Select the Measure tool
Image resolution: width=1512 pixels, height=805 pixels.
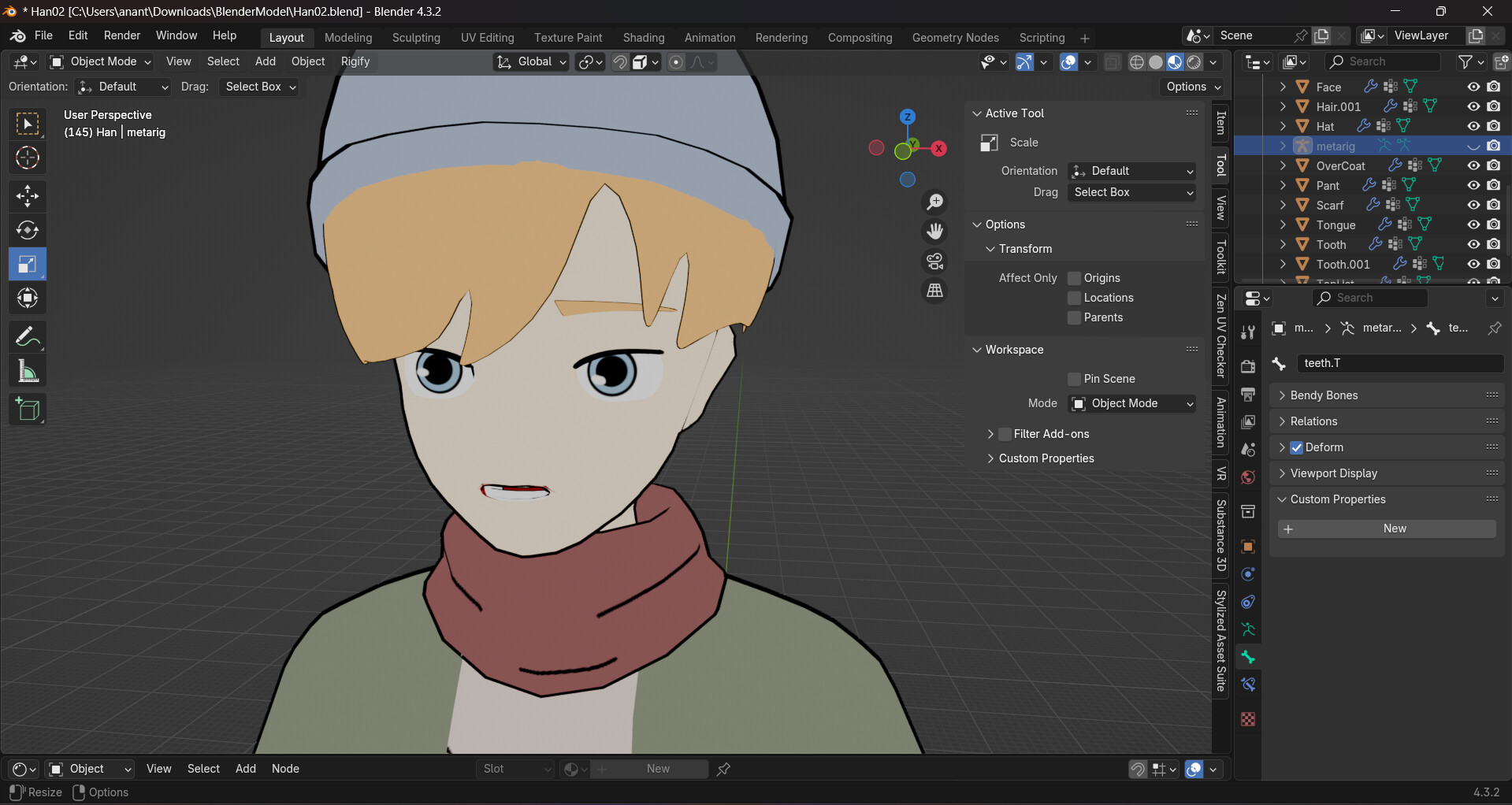[28, 370]
